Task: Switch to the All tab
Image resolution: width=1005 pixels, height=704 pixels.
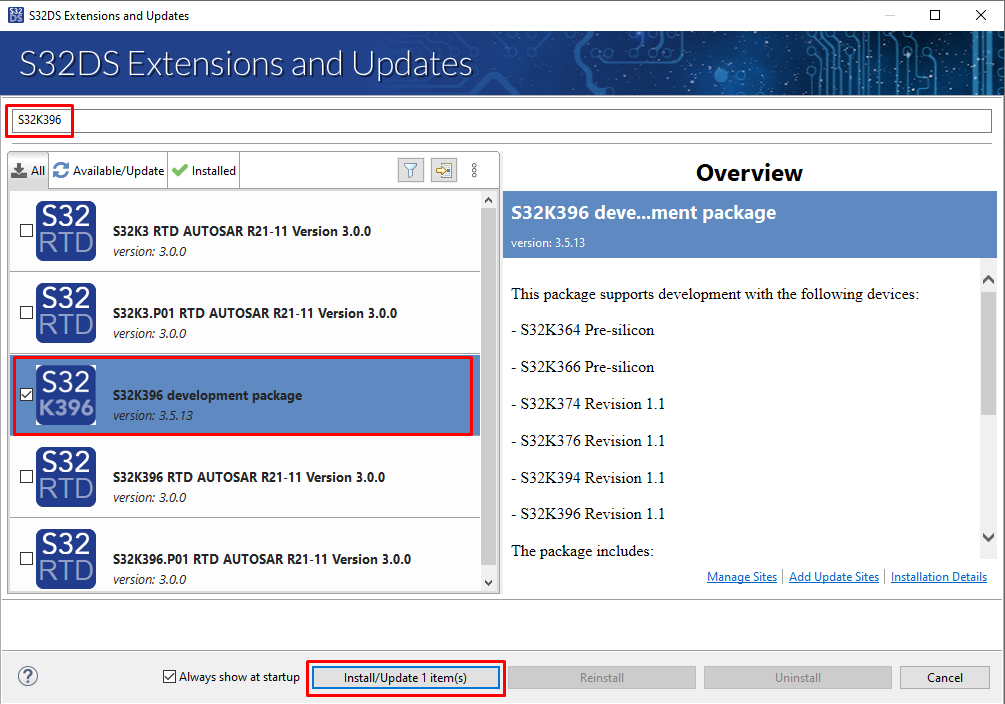Action: coord(29,171)
